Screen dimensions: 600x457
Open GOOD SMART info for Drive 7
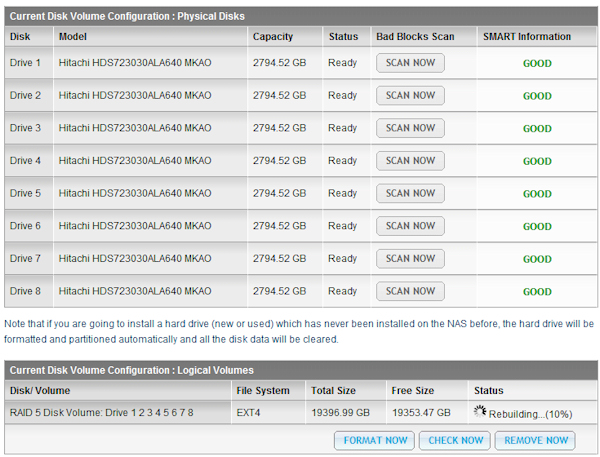pyautogui.click(x=537, y=260)
